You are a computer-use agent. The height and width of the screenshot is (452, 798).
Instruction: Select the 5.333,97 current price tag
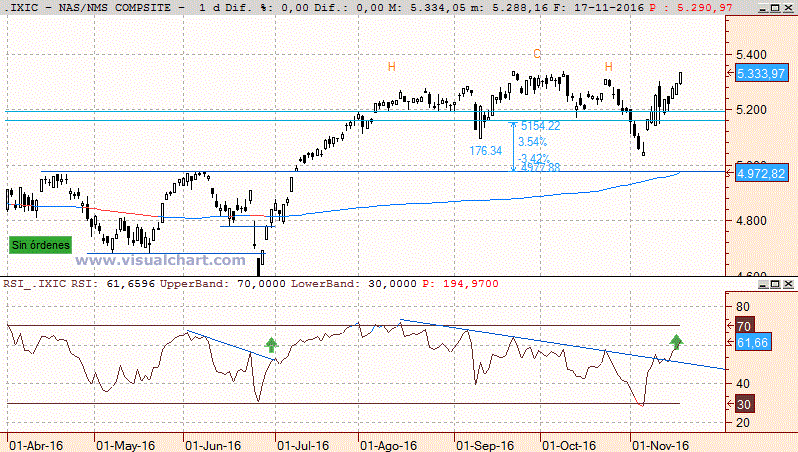(x=761, y=73)
